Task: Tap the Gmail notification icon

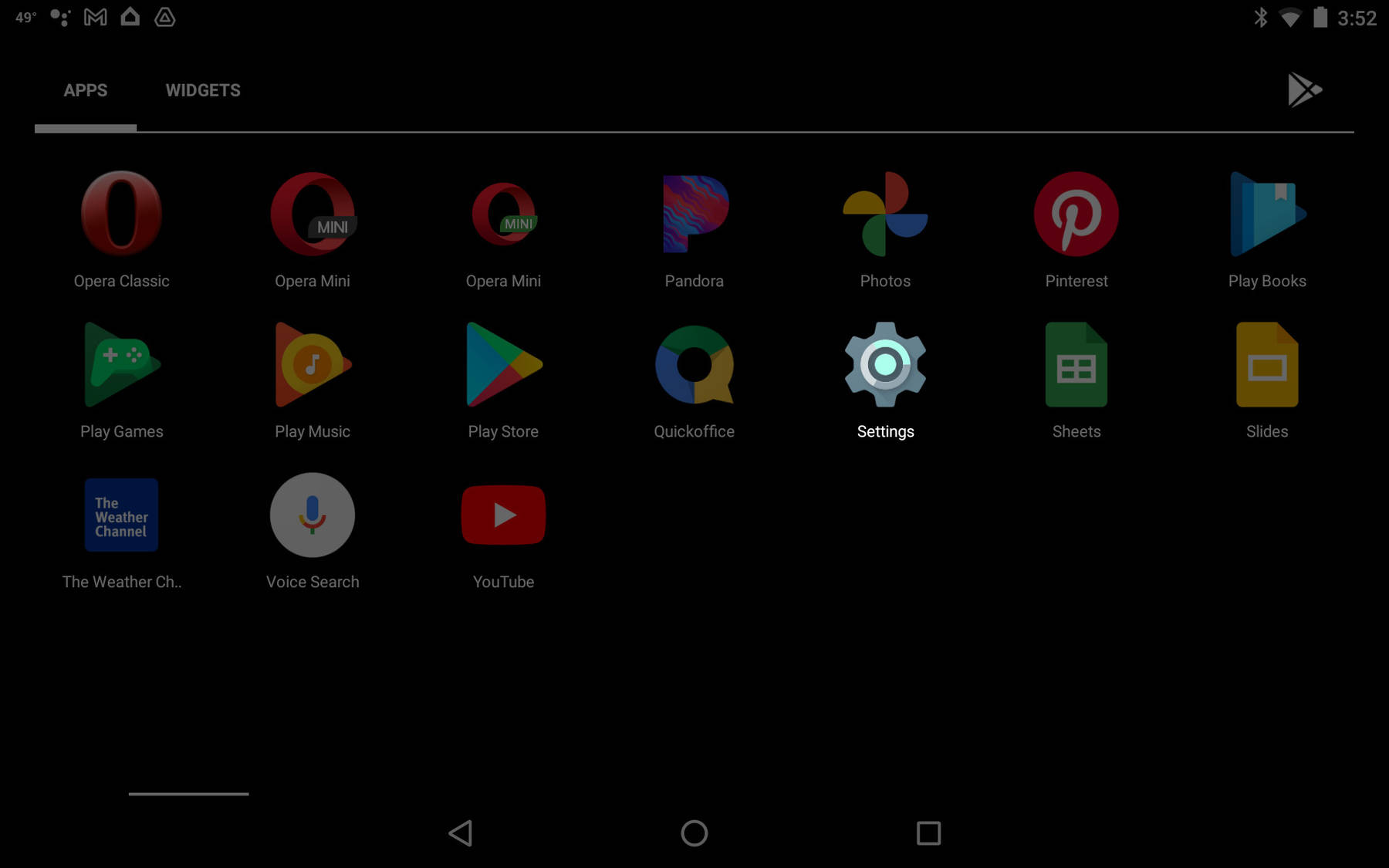Action: (x=96, y=17)
